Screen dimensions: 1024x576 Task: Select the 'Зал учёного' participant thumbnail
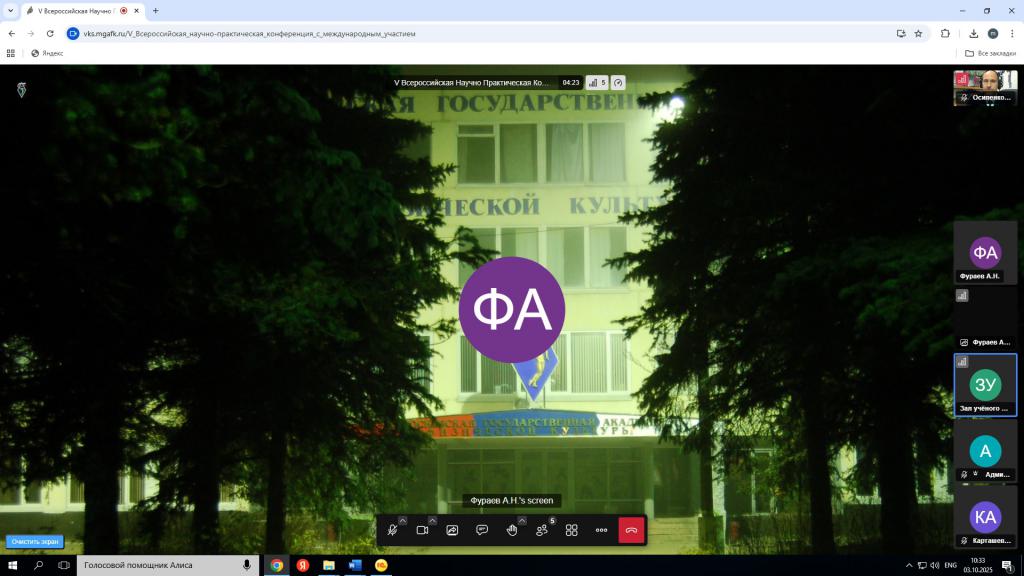[985, 385]
